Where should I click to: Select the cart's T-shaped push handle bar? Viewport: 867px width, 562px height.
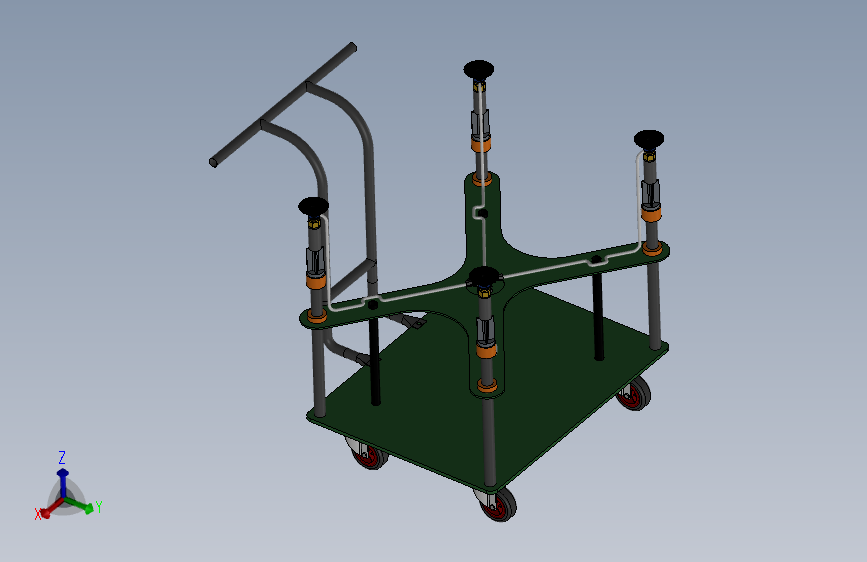(x=283, y=104)
